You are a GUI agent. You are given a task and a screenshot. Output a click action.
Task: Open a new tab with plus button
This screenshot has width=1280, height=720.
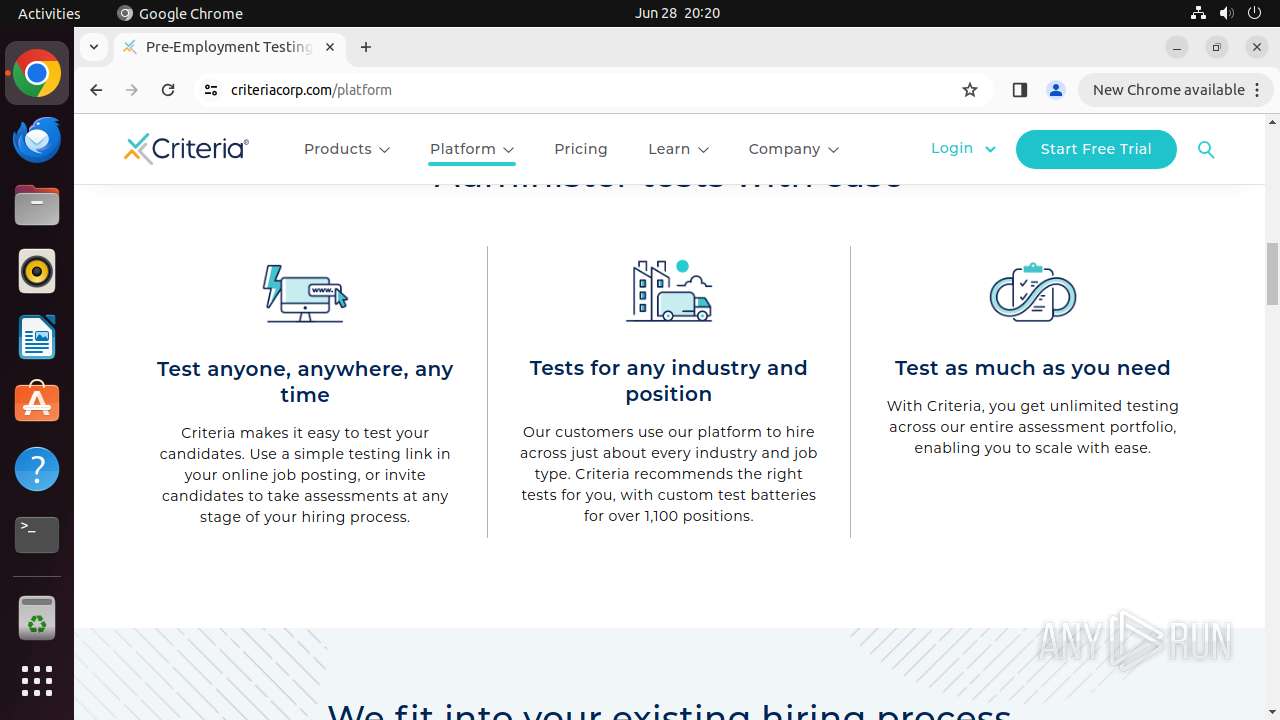point(366,47)
